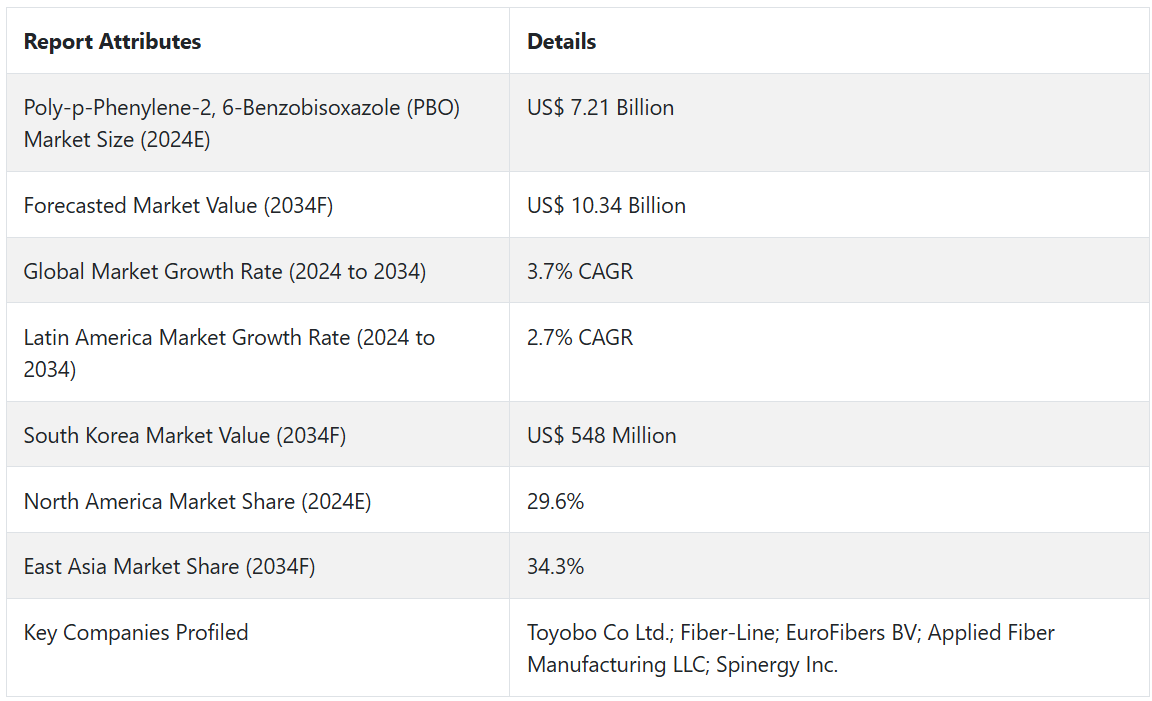The image size is (1152, 701).
Task: Click the "3.7% CAGR" value
Action: pos(580,272)
